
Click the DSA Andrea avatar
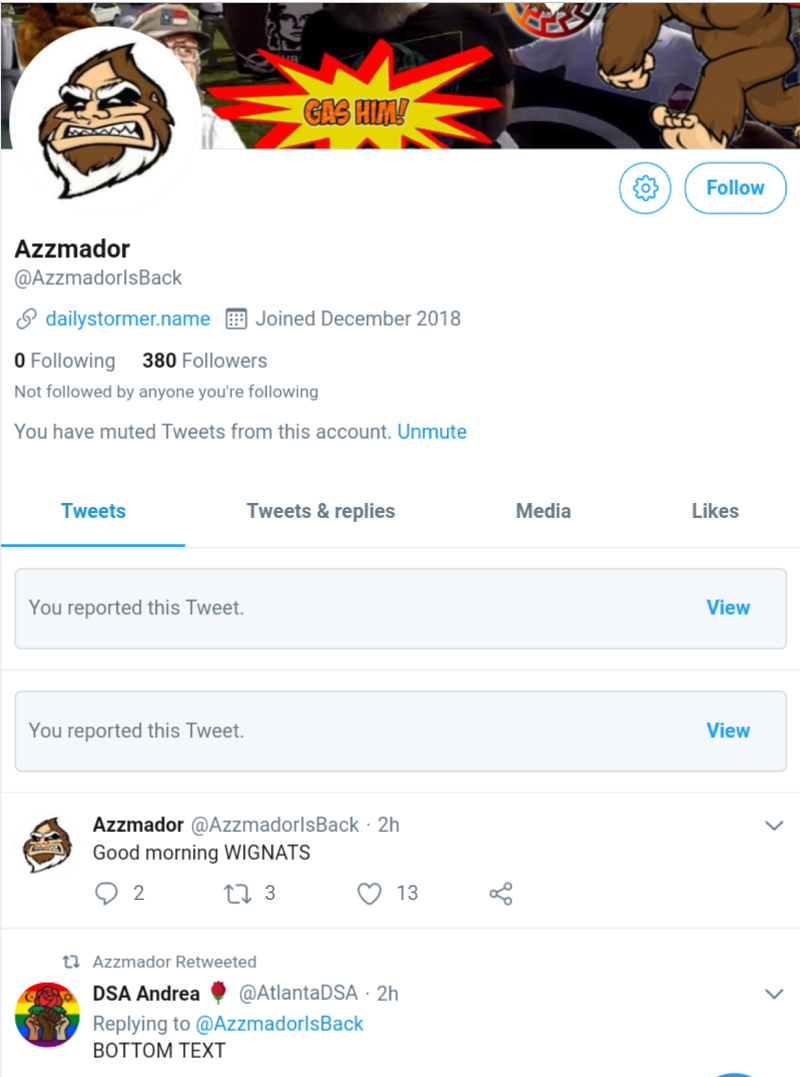click(48, 1014)
